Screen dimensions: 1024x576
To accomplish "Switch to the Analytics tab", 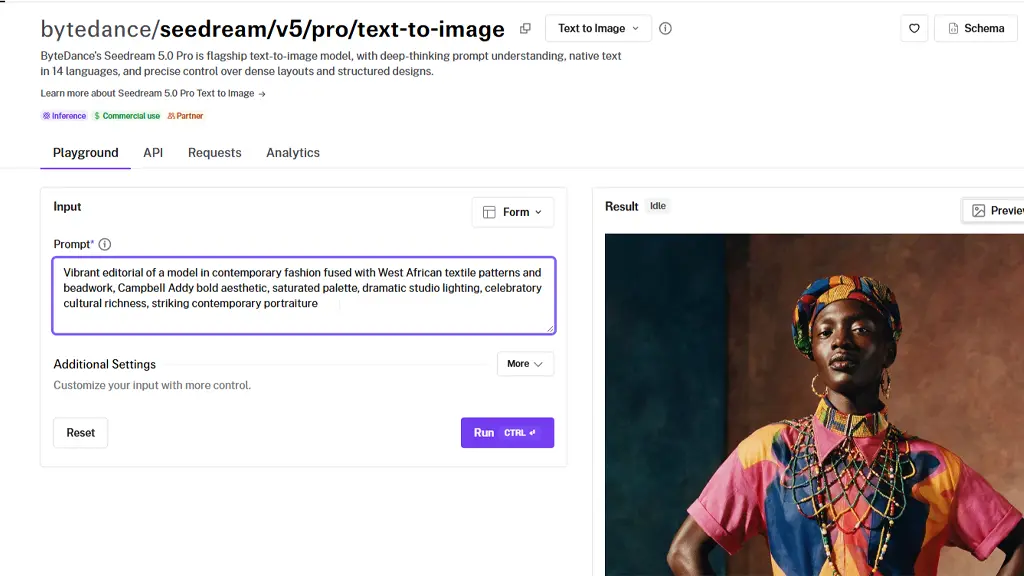I will 293,153.
